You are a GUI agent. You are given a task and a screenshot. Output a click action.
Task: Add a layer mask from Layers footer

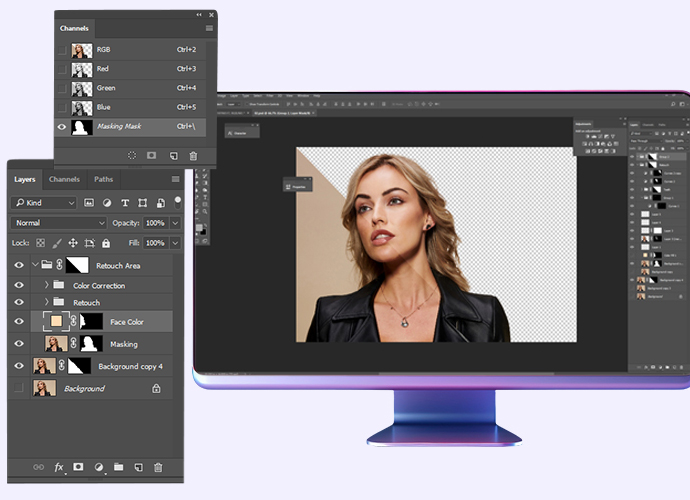pos(78,467)
